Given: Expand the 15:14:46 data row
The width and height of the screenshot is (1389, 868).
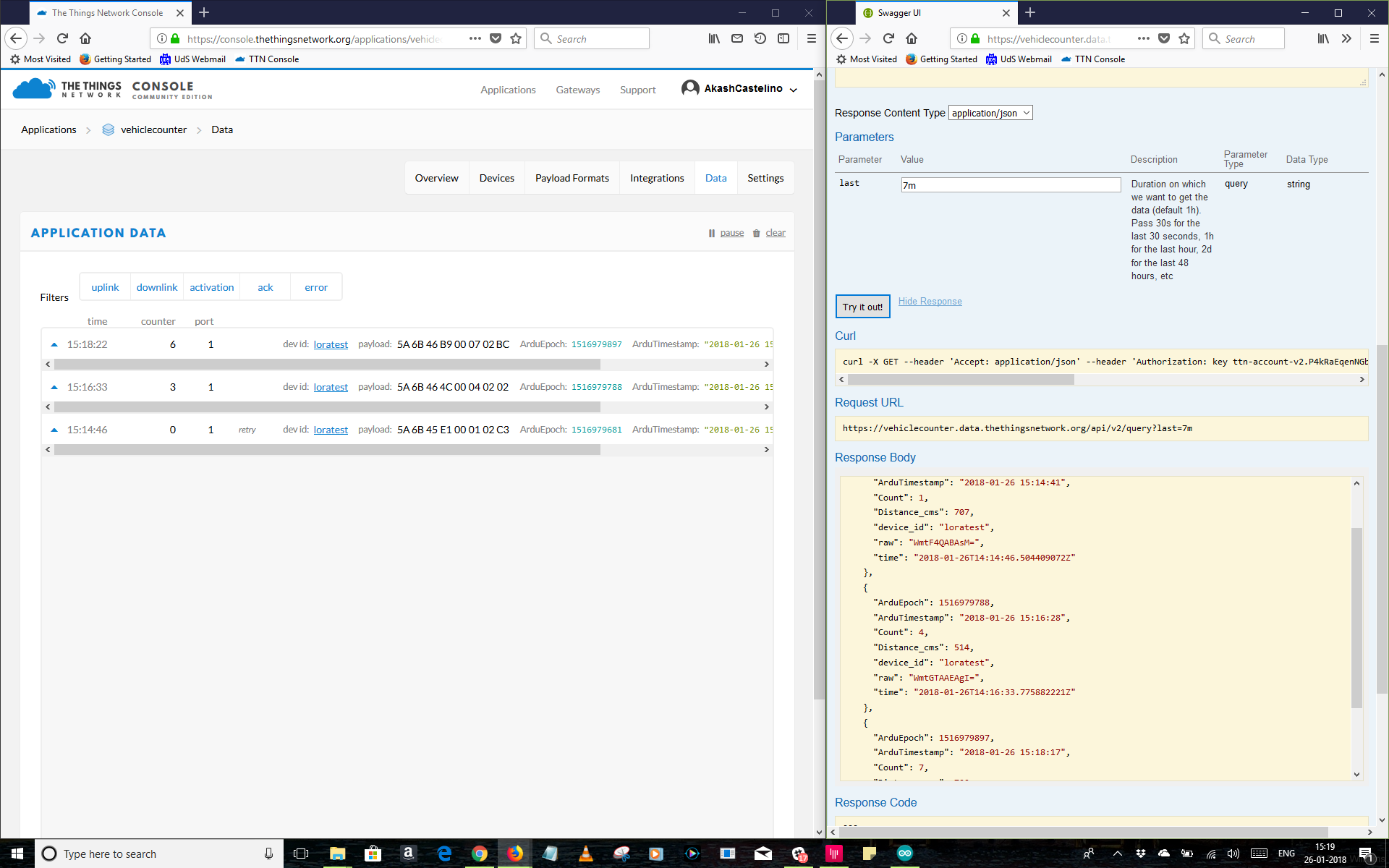Looking at the screenshot, I should [x=54, y=430].
